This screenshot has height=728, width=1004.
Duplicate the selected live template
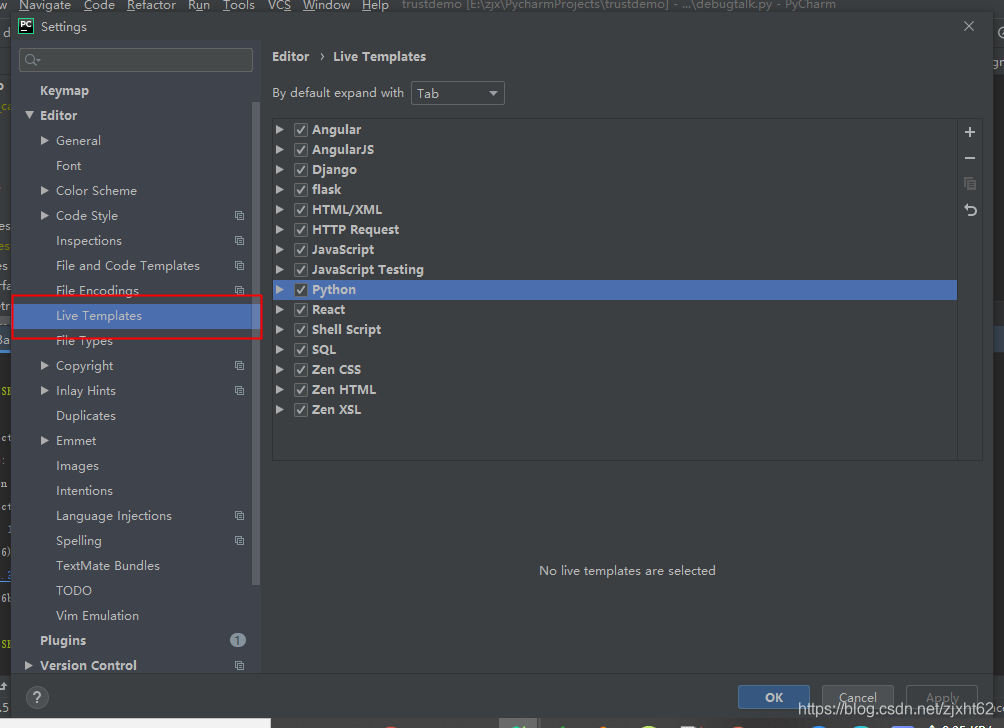tap(969, 184)
